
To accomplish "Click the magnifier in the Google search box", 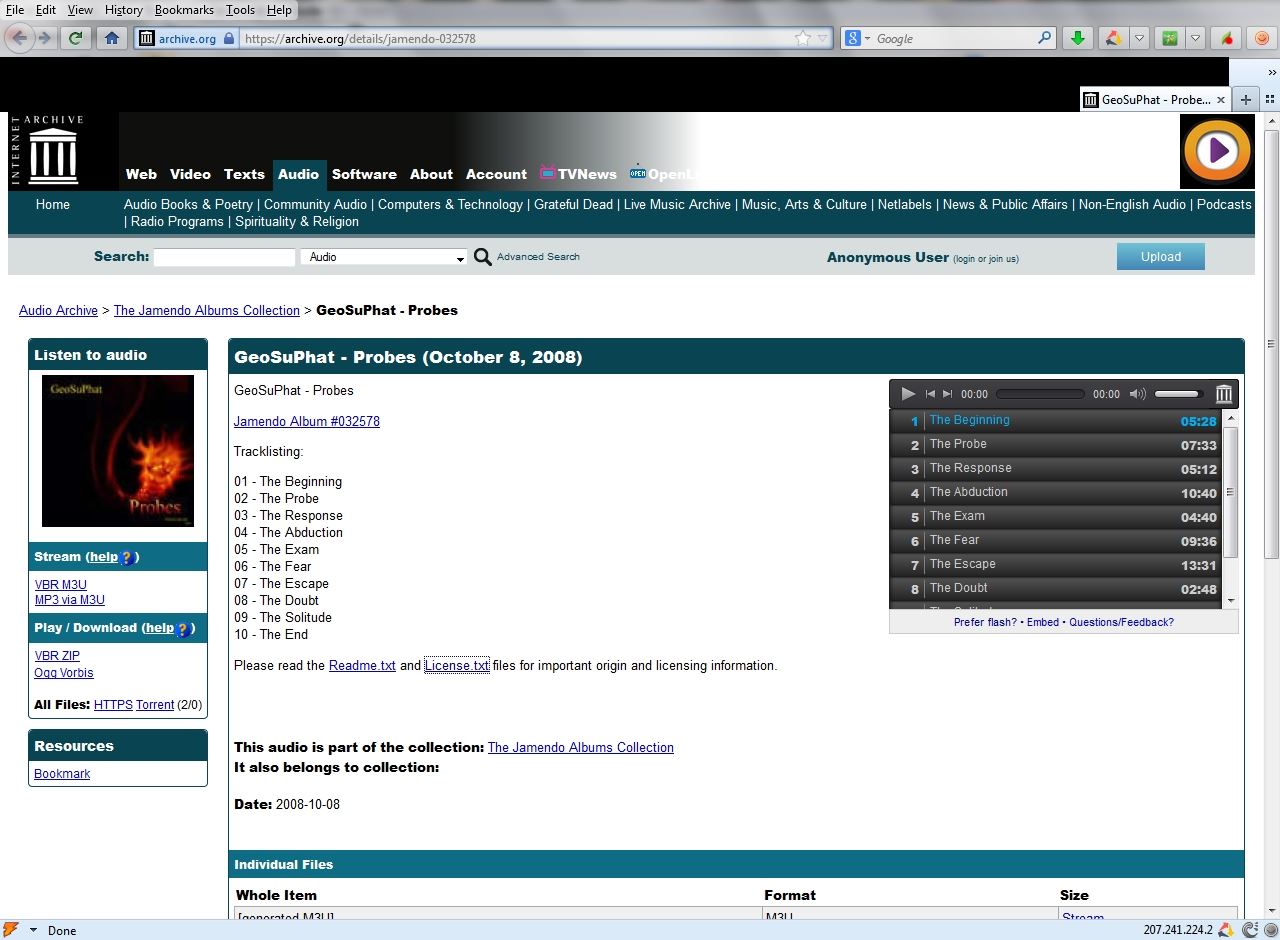I will click(1044, 38).
